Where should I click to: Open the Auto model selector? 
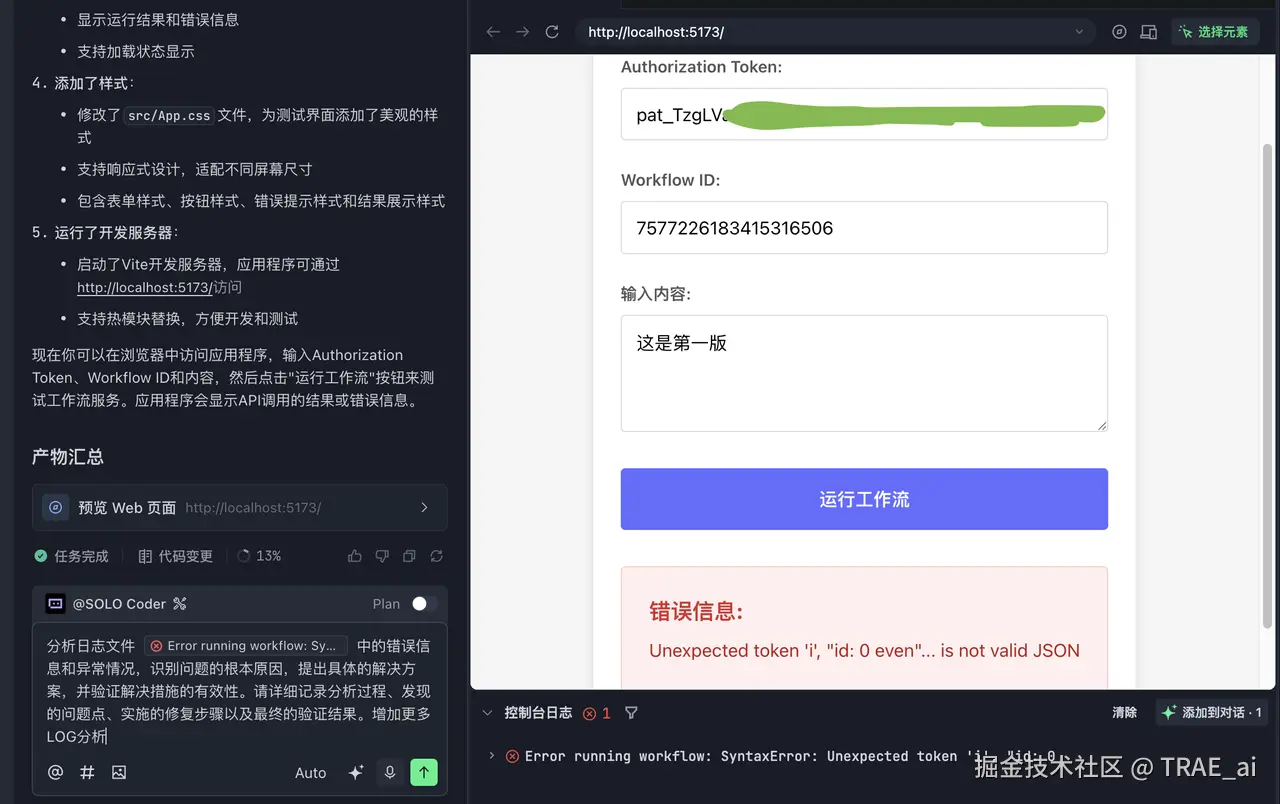coord(310,773)
